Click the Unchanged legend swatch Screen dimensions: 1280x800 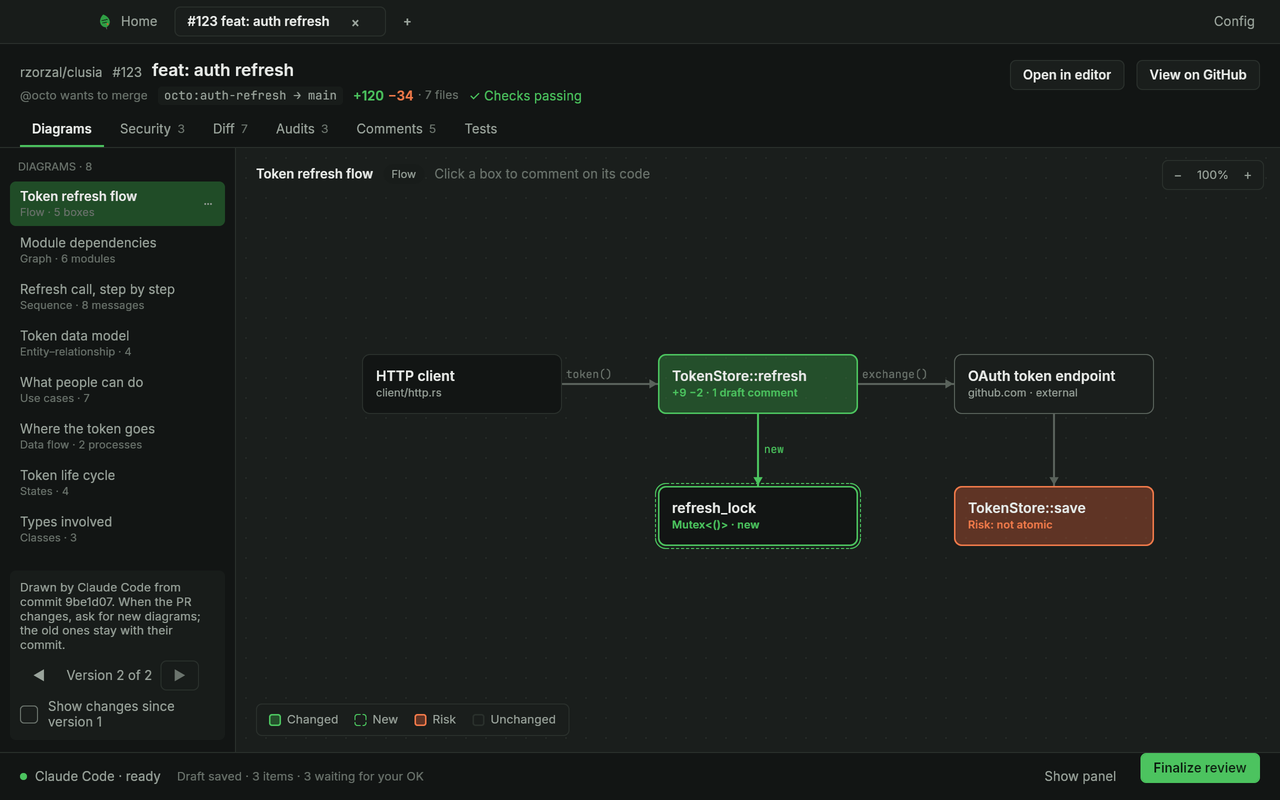pyautogui.click(x=478, y=720)
